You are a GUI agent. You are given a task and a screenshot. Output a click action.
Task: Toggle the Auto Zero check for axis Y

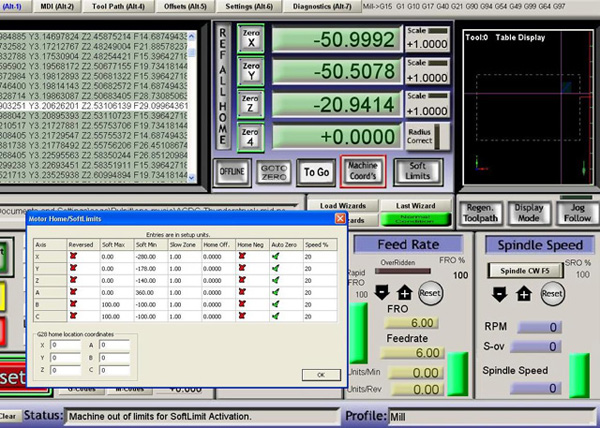point(275,268)
